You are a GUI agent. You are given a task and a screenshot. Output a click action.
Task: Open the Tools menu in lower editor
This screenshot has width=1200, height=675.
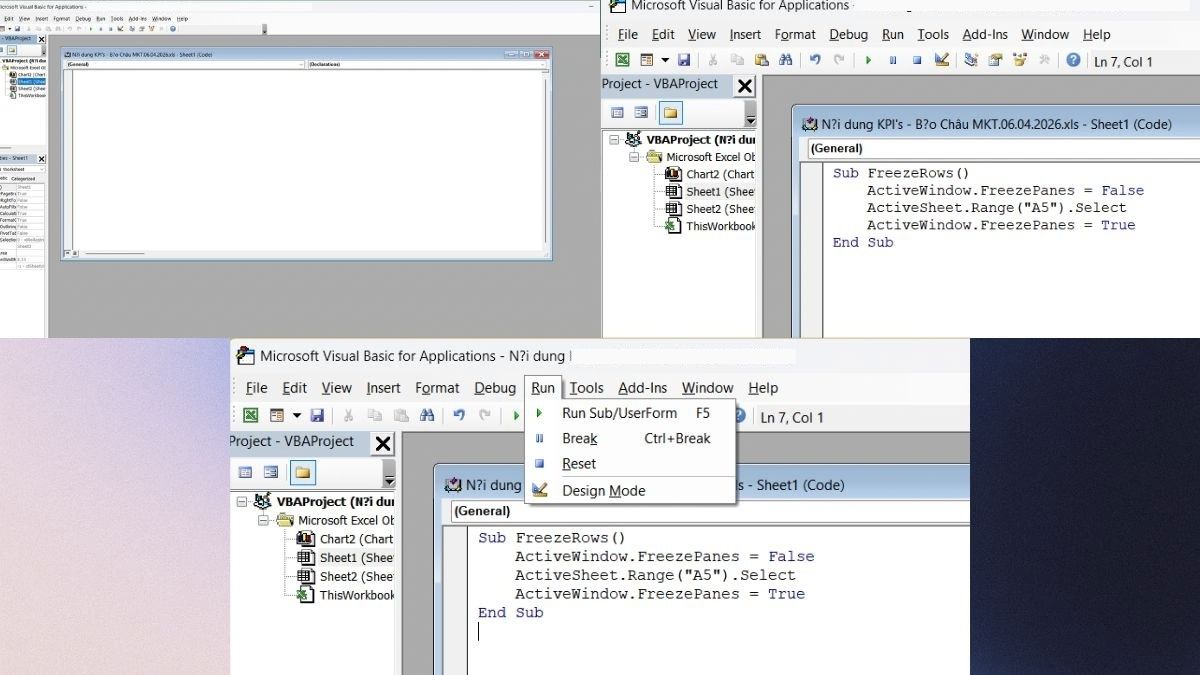coord(587,388)
